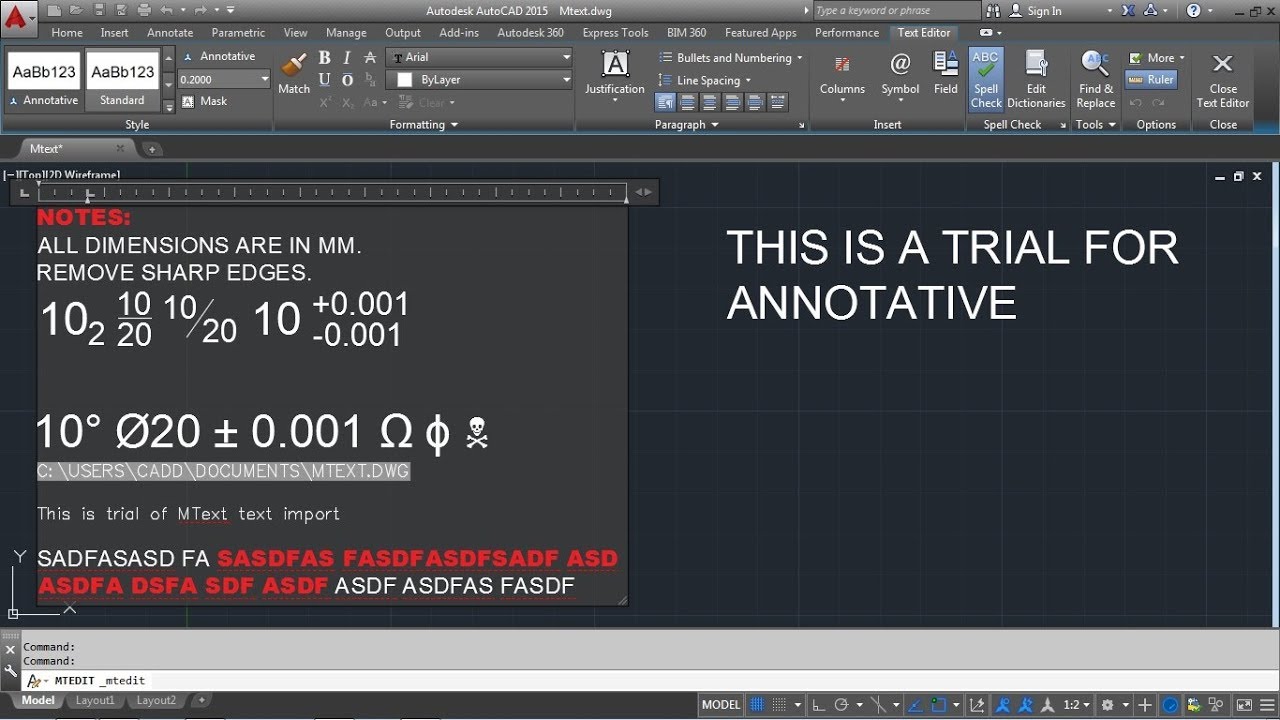Switch to the Annotate ribbon tab

point(170,33)
